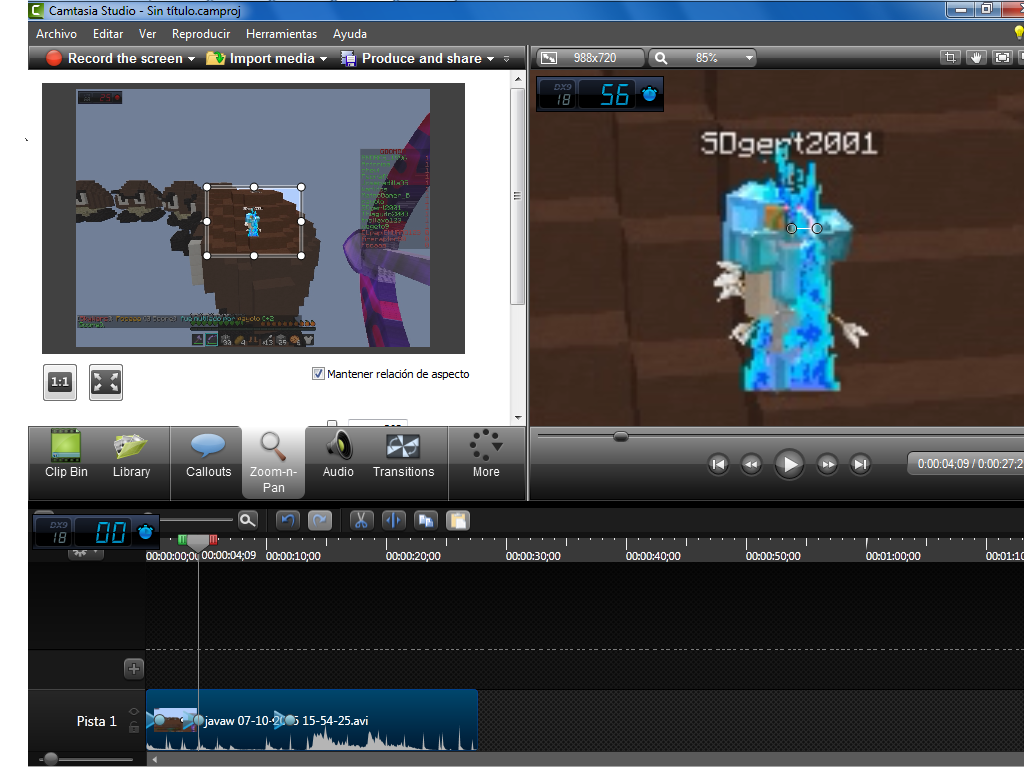The width and height of the screenshot is (1024, 768).
Task: Expand Record the screen dropdown arrow
Action: click(191, 59)
